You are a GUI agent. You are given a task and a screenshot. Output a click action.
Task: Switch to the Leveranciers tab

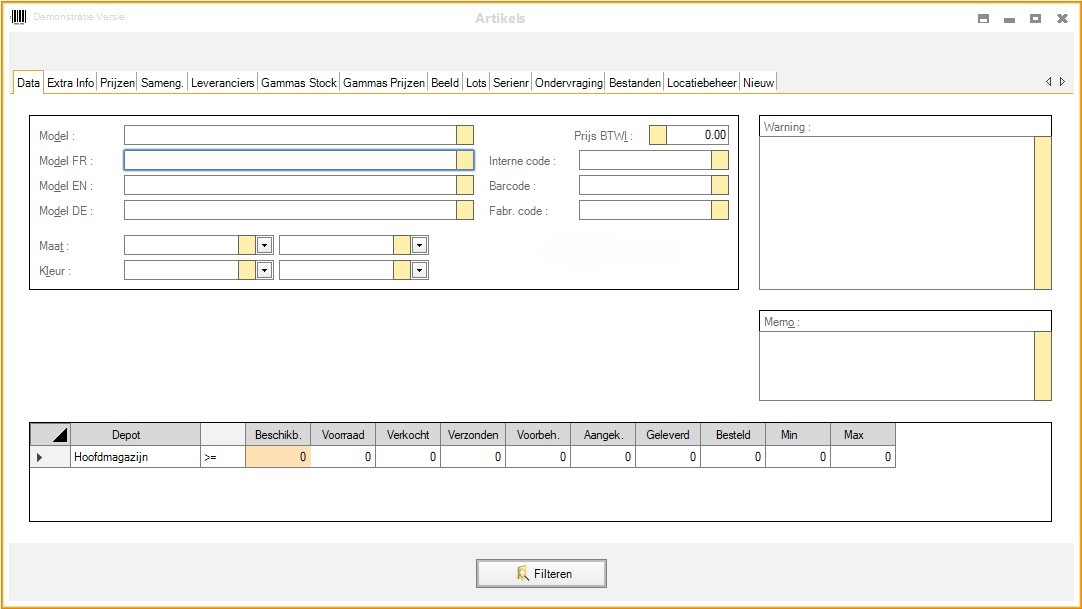(x=222, y=83)
